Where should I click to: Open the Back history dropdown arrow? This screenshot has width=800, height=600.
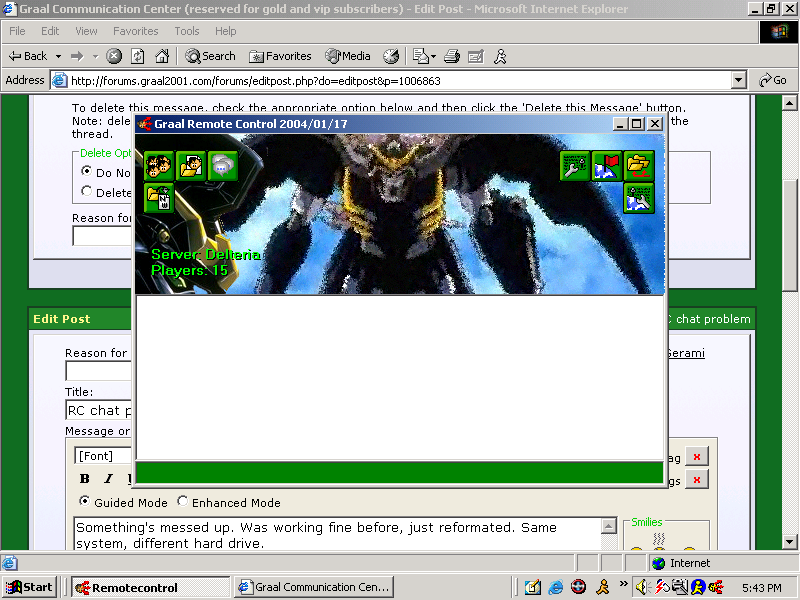pos(58,56)
